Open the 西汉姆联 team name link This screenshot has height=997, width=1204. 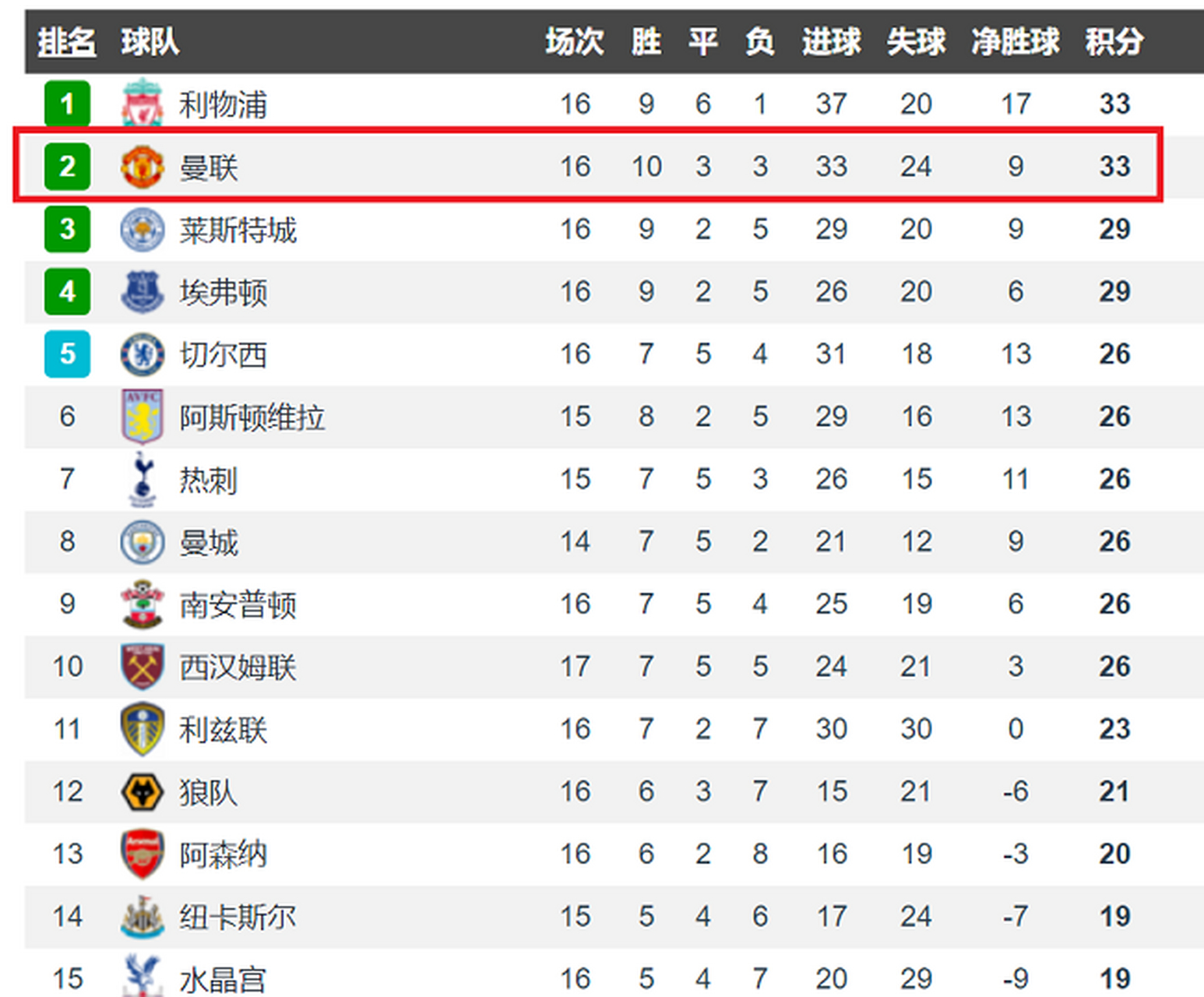(x=238, y=668)
